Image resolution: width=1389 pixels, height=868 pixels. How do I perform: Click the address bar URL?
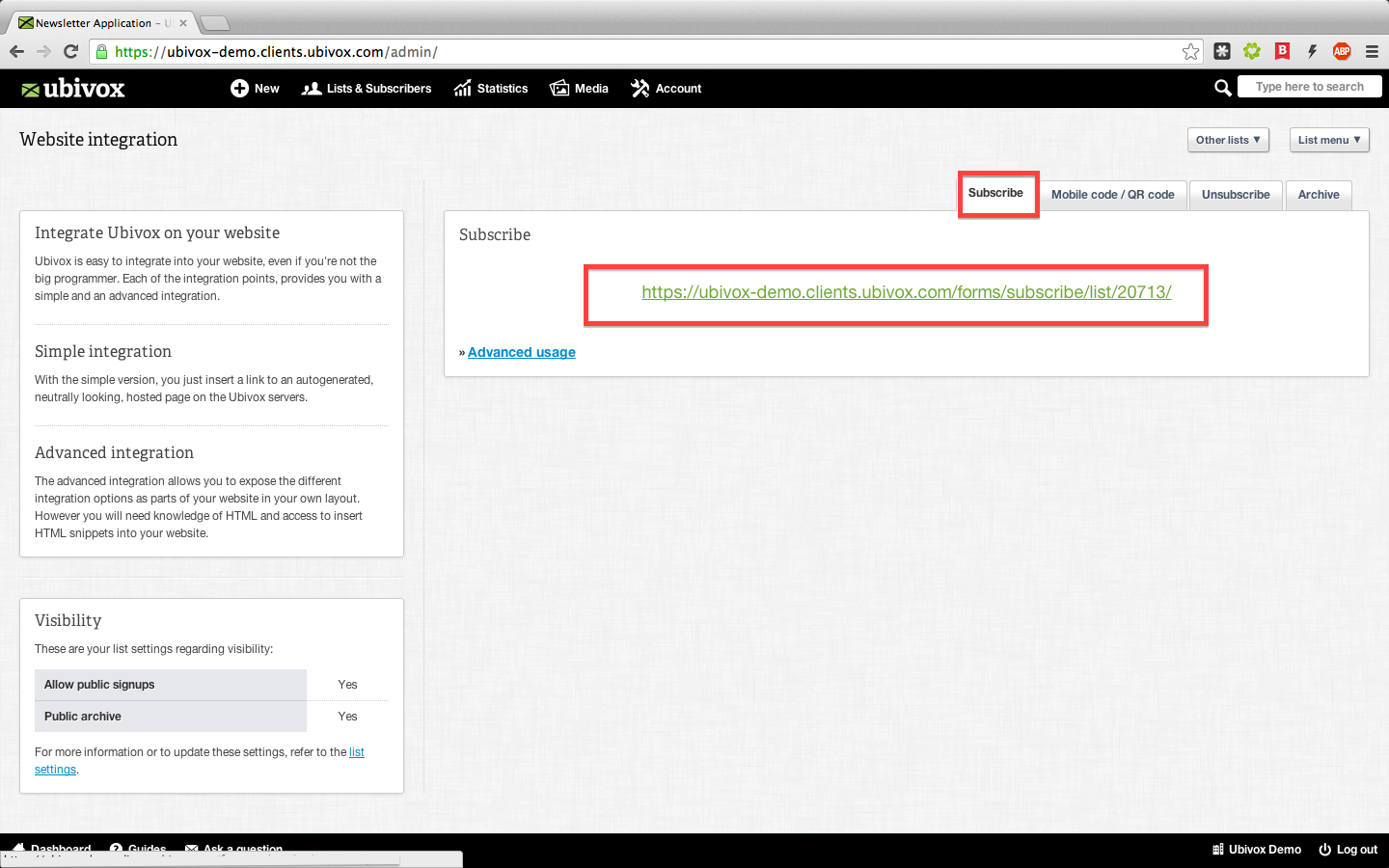coord(276,52)
